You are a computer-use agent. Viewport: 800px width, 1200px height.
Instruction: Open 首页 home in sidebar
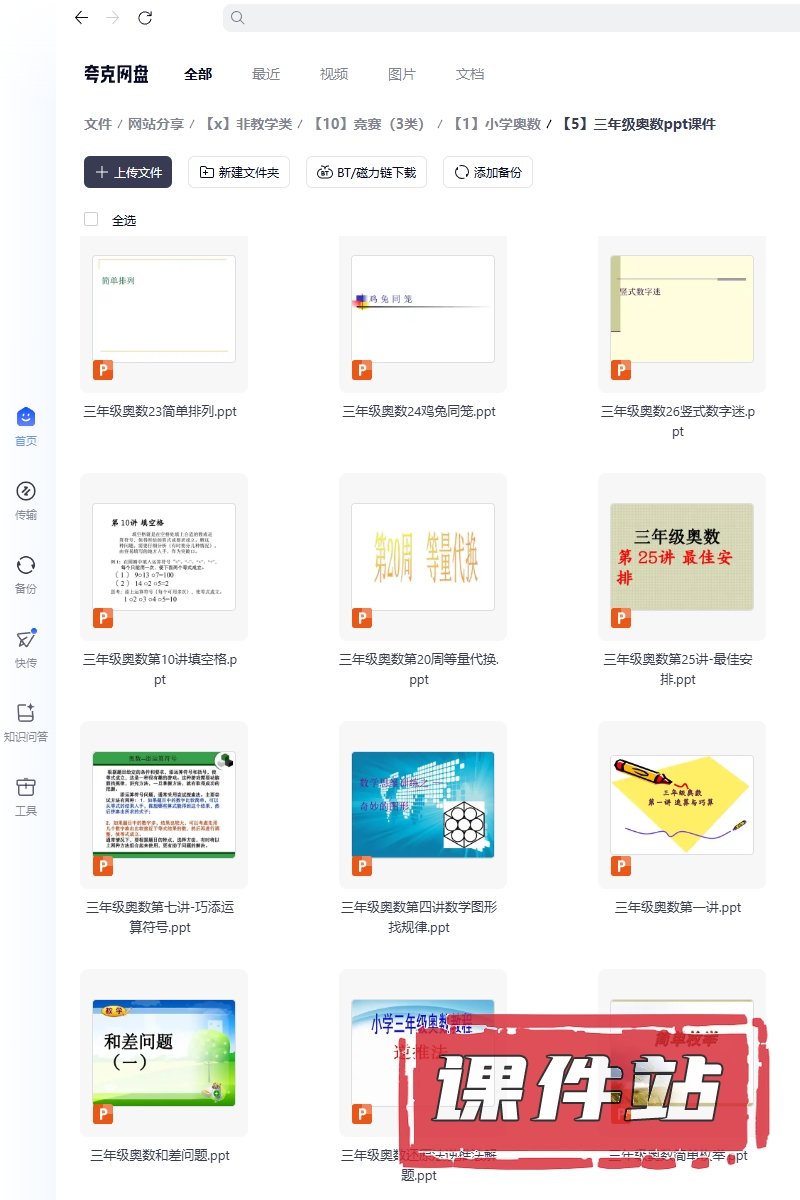coord(26,426)
